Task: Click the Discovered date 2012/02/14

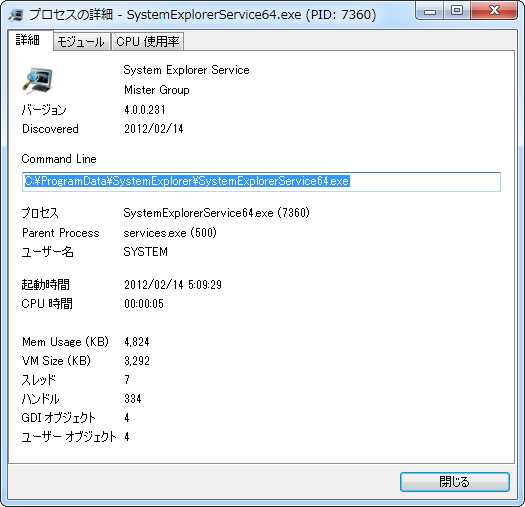Action: pyautogui.click(x=154, y=129)
